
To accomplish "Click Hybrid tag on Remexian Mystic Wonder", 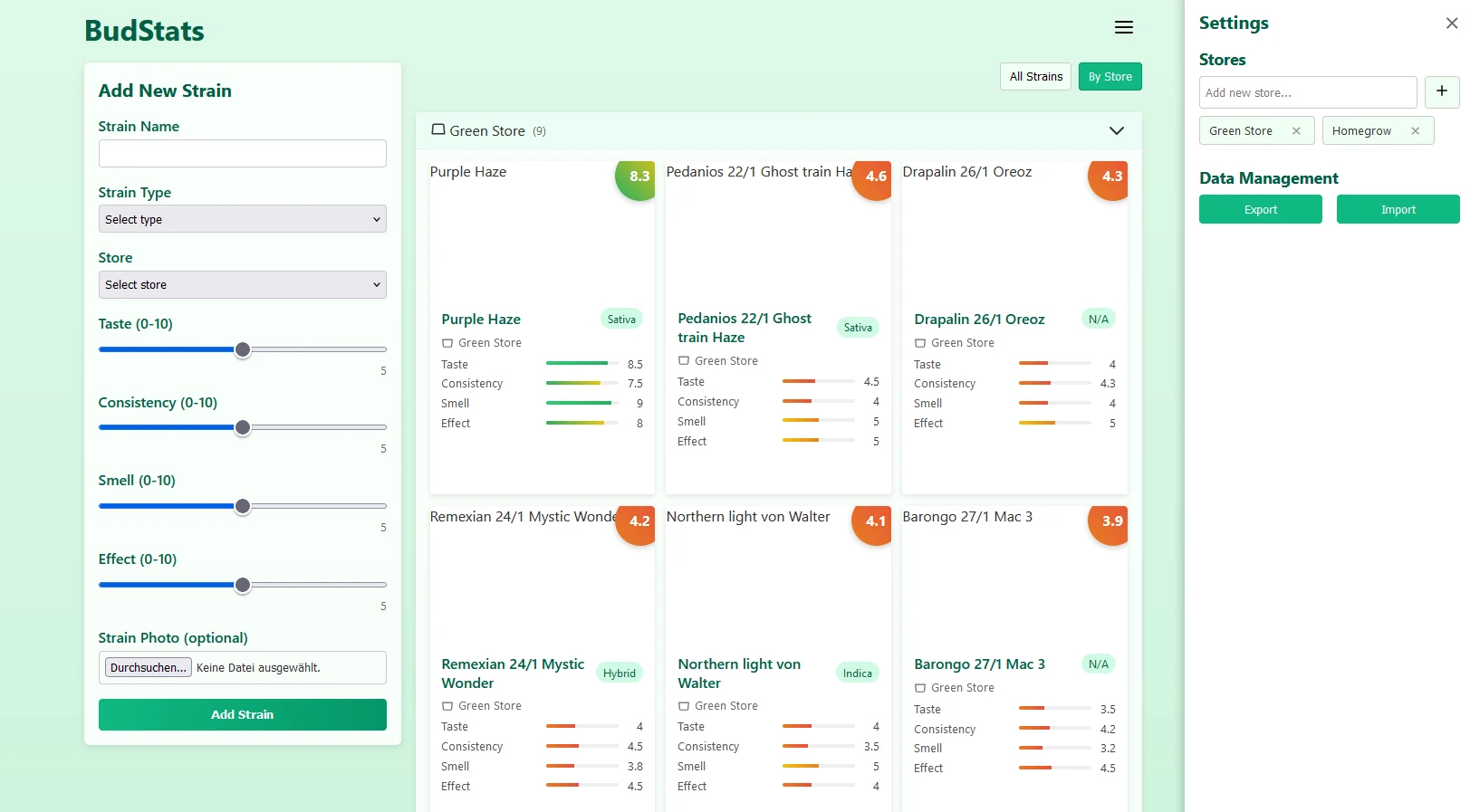I will tap(620, 673).
